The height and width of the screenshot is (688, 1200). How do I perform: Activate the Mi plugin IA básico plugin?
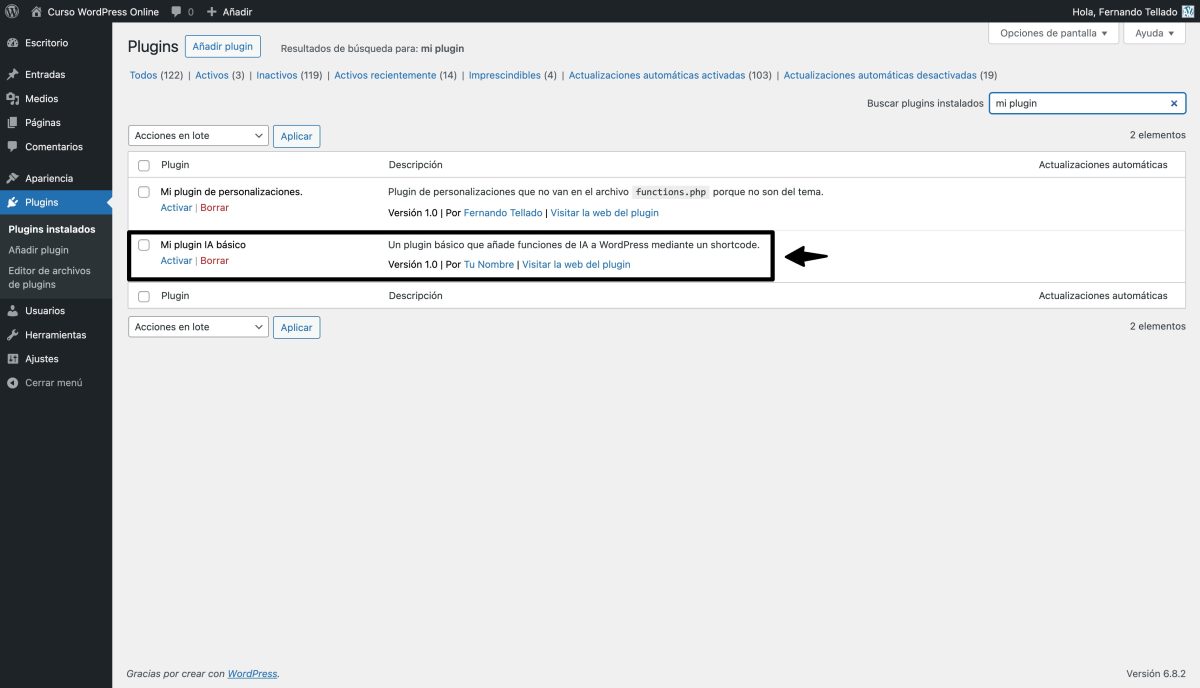[176, 260]
